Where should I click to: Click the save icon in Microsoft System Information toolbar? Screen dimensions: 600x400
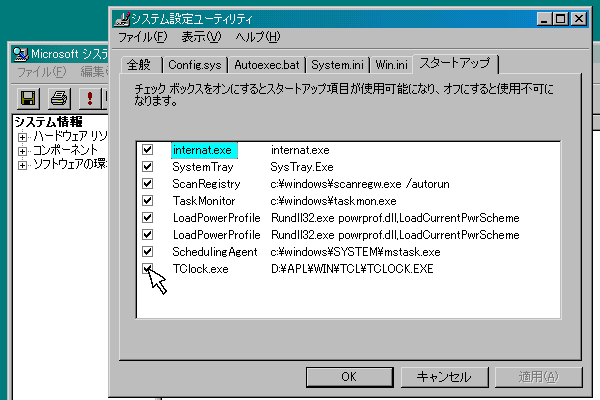(x=28, y=98)
